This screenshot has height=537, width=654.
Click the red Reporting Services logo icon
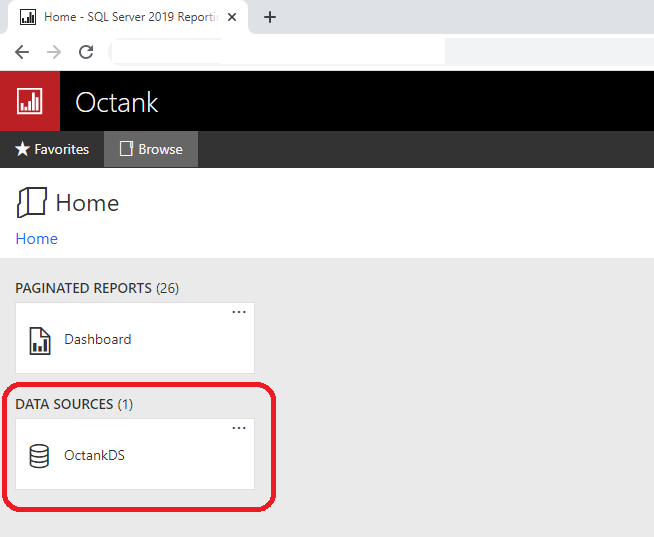30,101
